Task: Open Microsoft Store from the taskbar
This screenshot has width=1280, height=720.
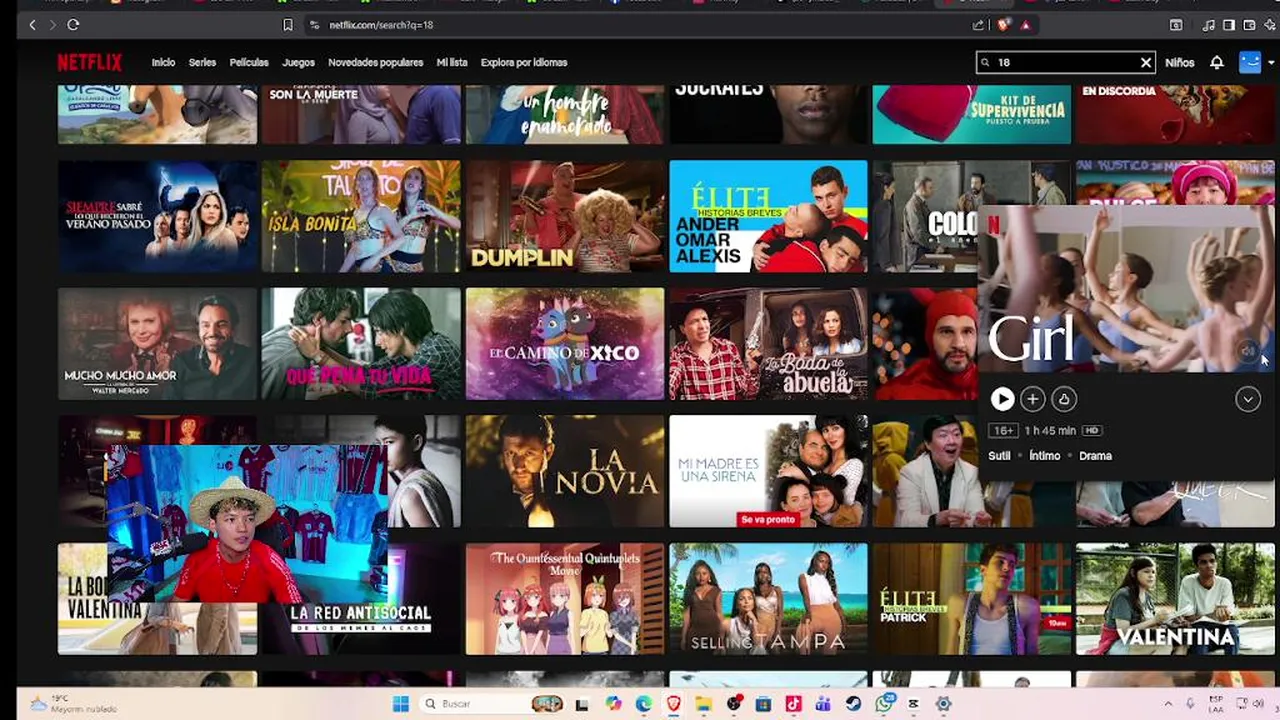Action: pos(763,704)
